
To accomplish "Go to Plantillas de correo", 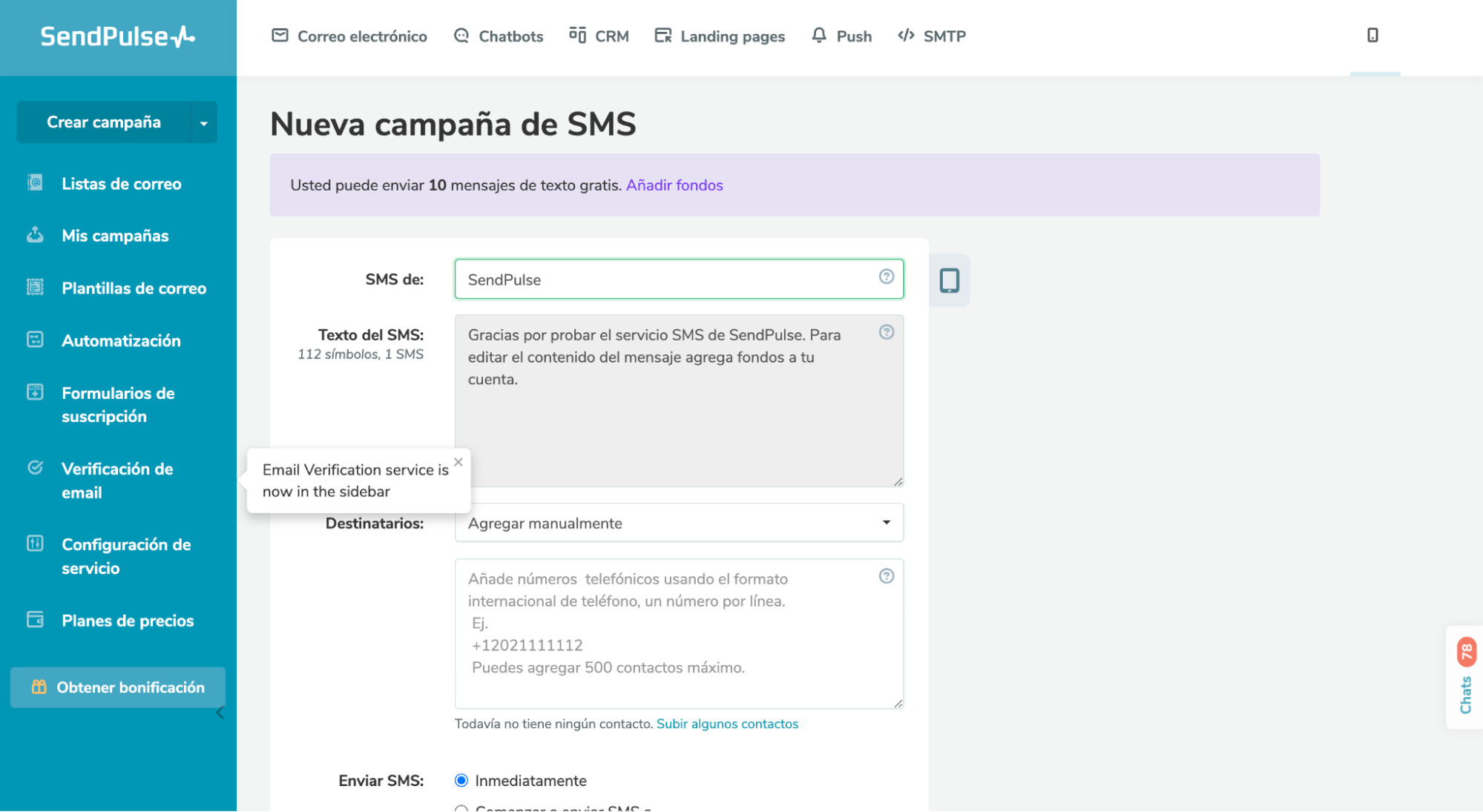I will (x=134, y=288).
